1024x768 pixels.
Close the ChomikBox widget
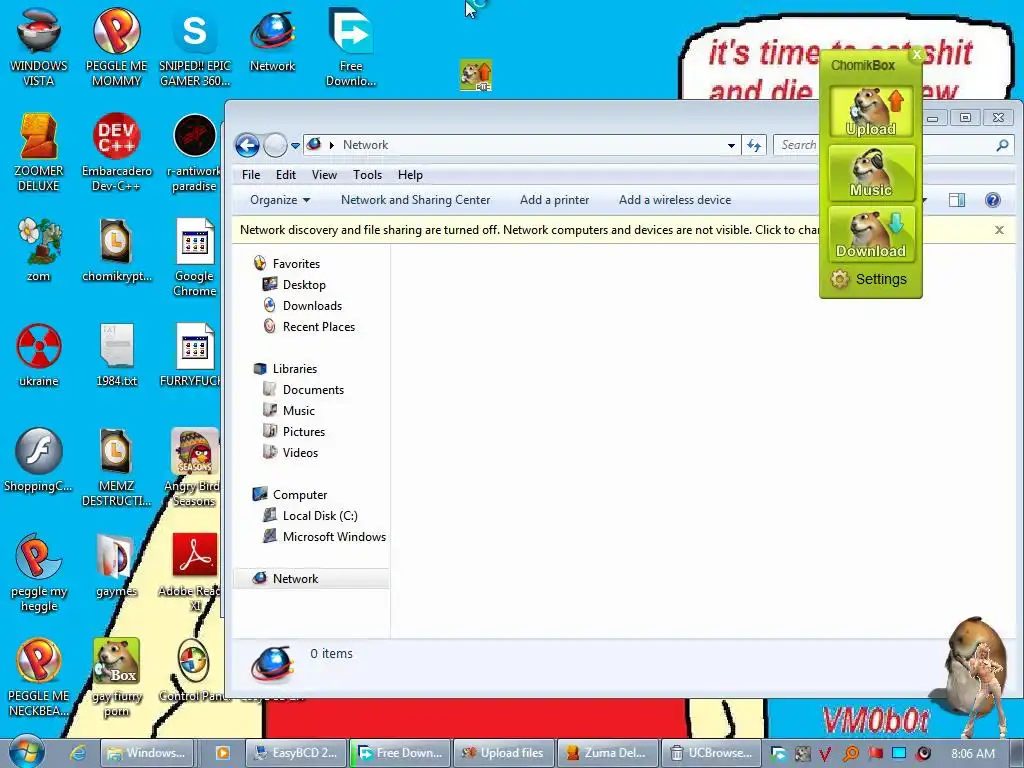coord(916,55)
